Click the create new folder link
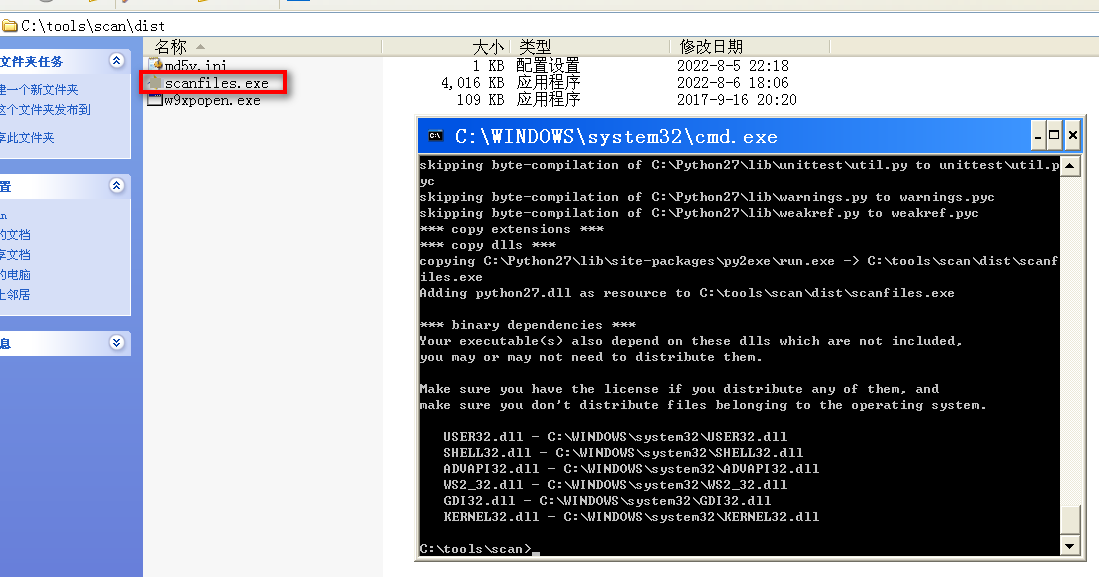 (39, 90)
